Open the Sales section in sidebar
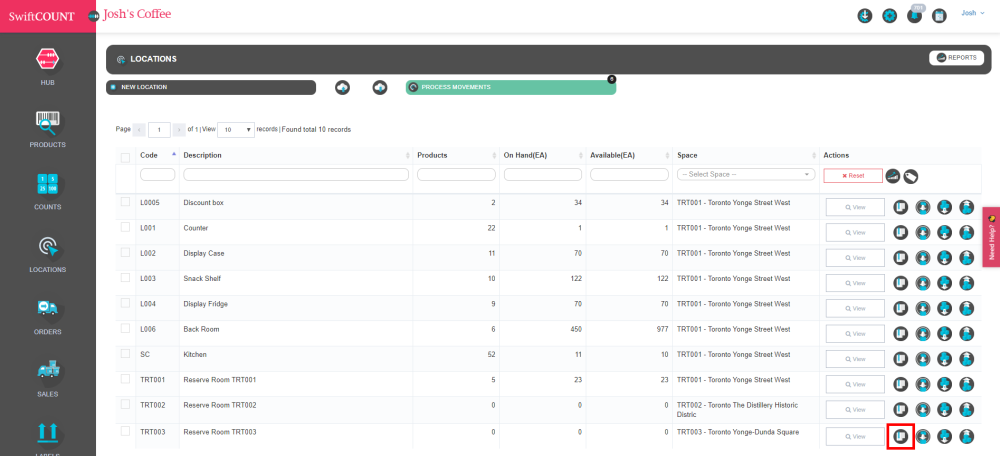 [47, 379]
